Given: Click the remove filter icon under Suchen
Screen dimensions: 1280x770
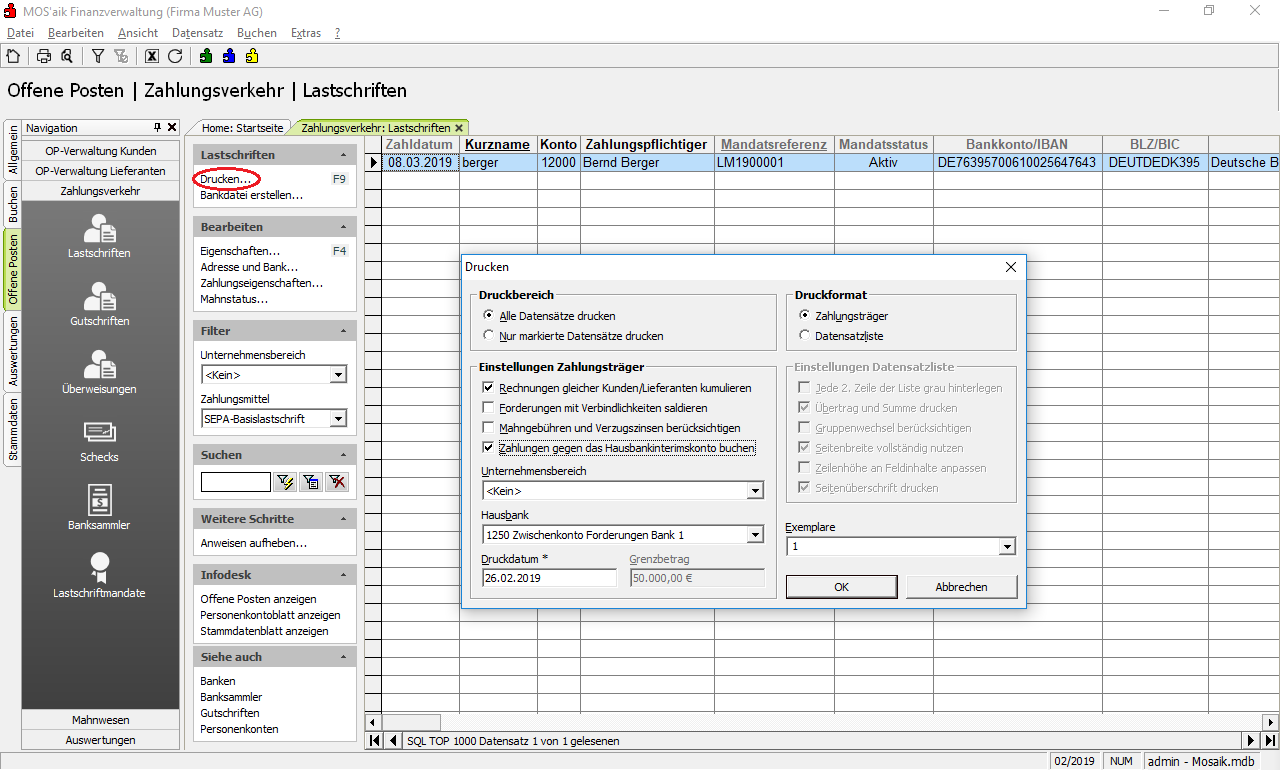Looking at the screenshot, I should point(337,483).
